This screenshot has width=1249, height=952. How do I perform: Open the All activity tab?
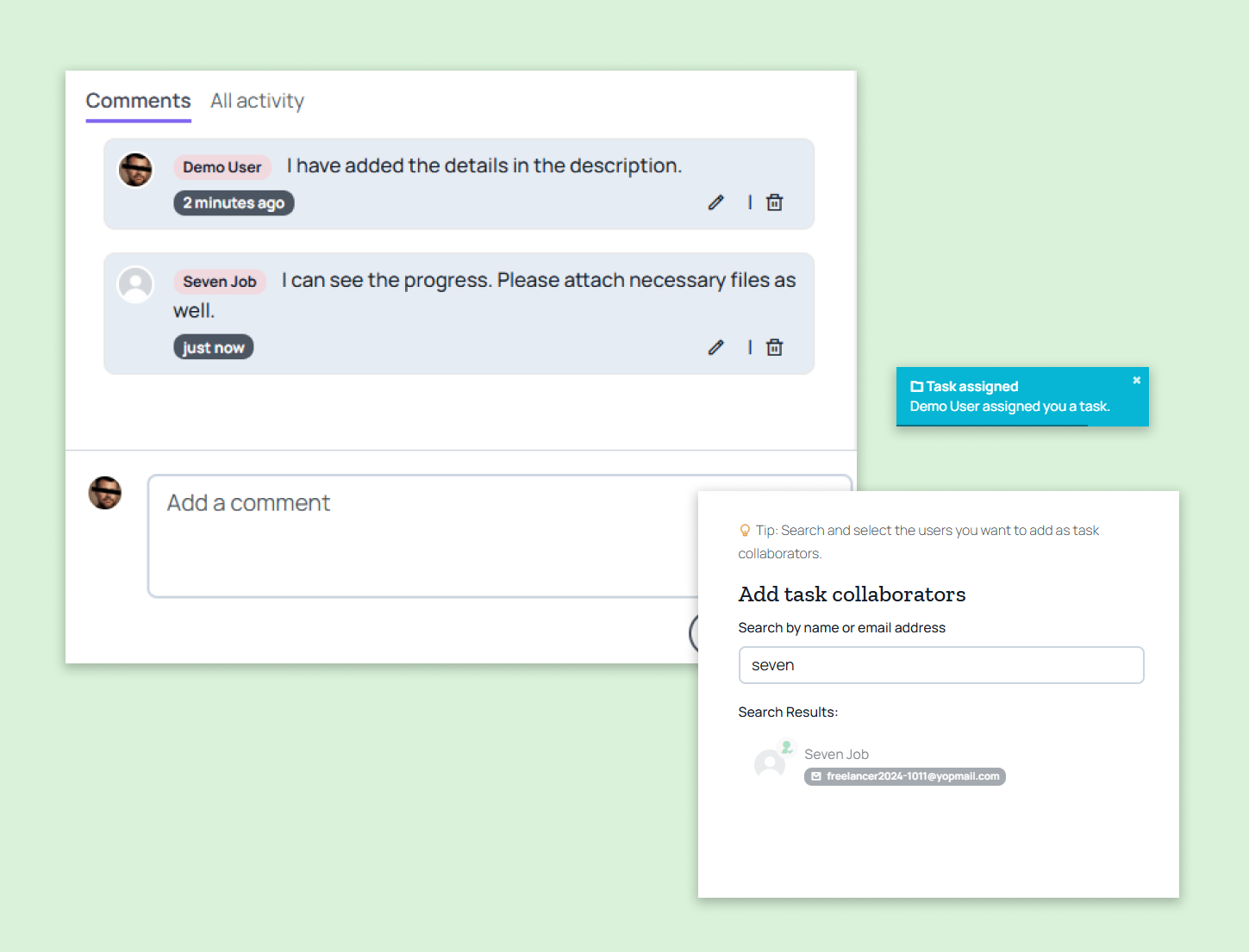pos(257,101)
